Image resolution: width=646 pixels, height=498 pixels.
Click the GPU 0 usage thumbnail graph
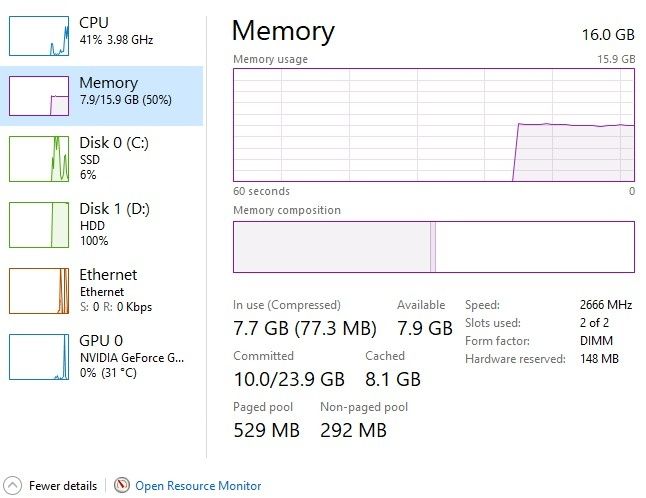point(39,356)
